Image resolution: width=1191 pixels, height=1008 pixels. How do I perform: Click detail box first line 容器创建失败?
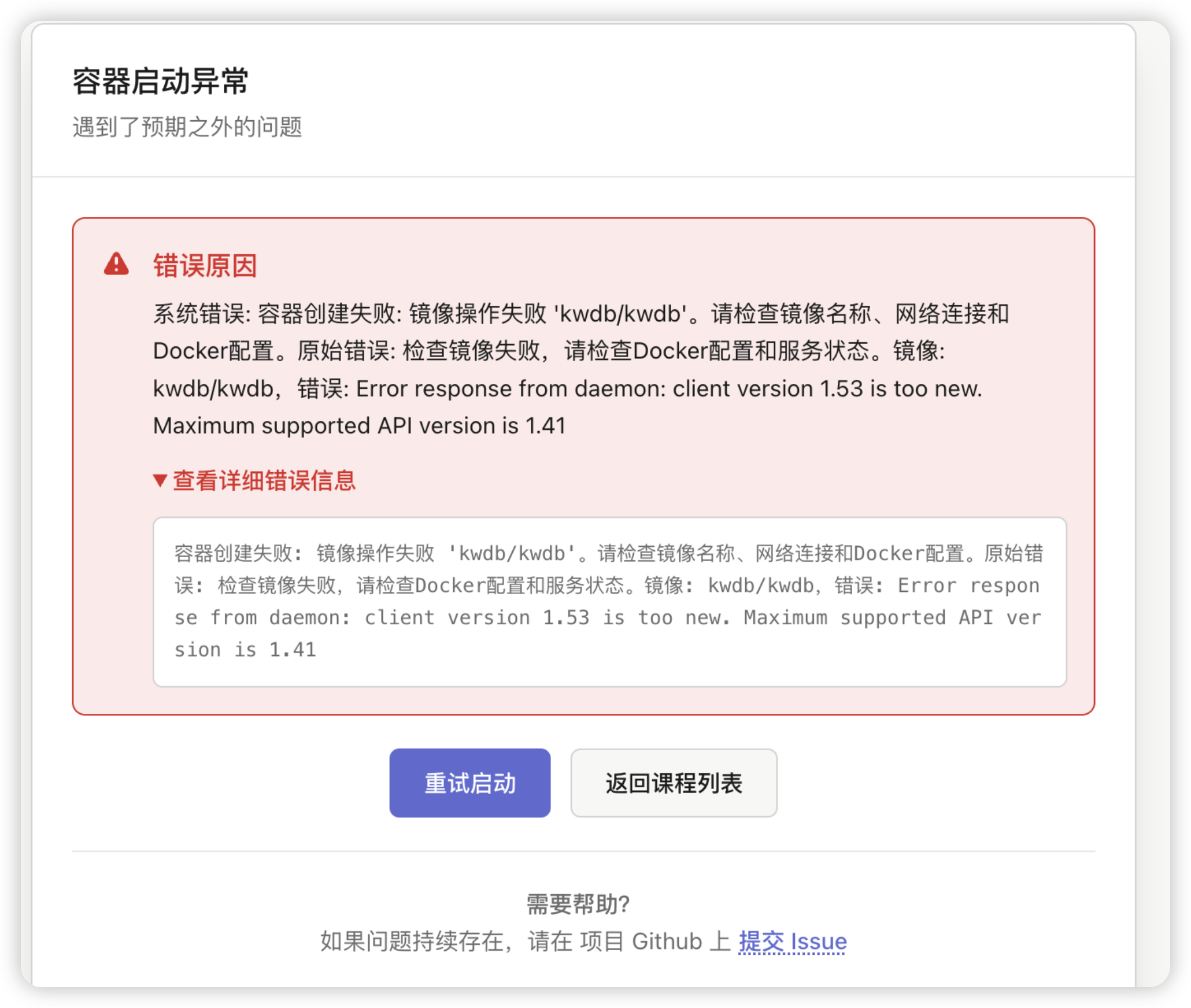click(x=609, y=553)
